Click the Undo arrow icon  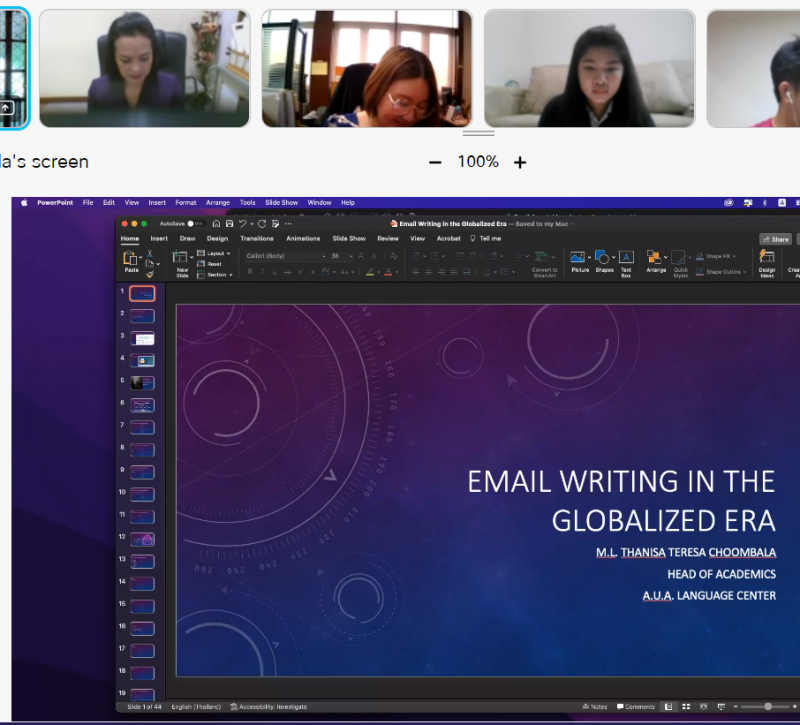click(x=243, y=223)
